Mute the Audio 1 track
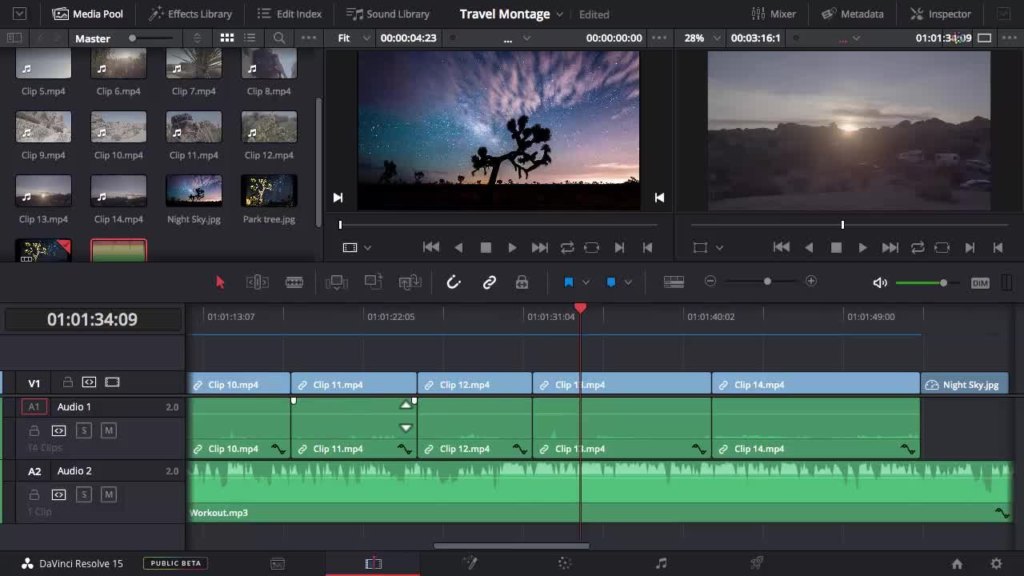1024x576 pixels. (x=108, y=430)
